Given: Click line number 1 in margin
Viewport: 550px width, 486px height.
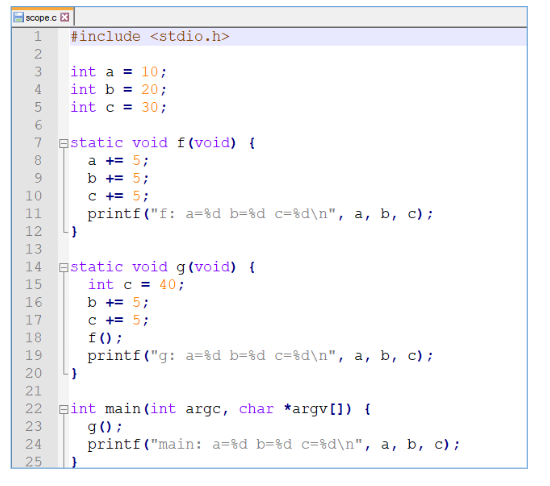Looking at the screenshot, I should [x=38, y=36].
